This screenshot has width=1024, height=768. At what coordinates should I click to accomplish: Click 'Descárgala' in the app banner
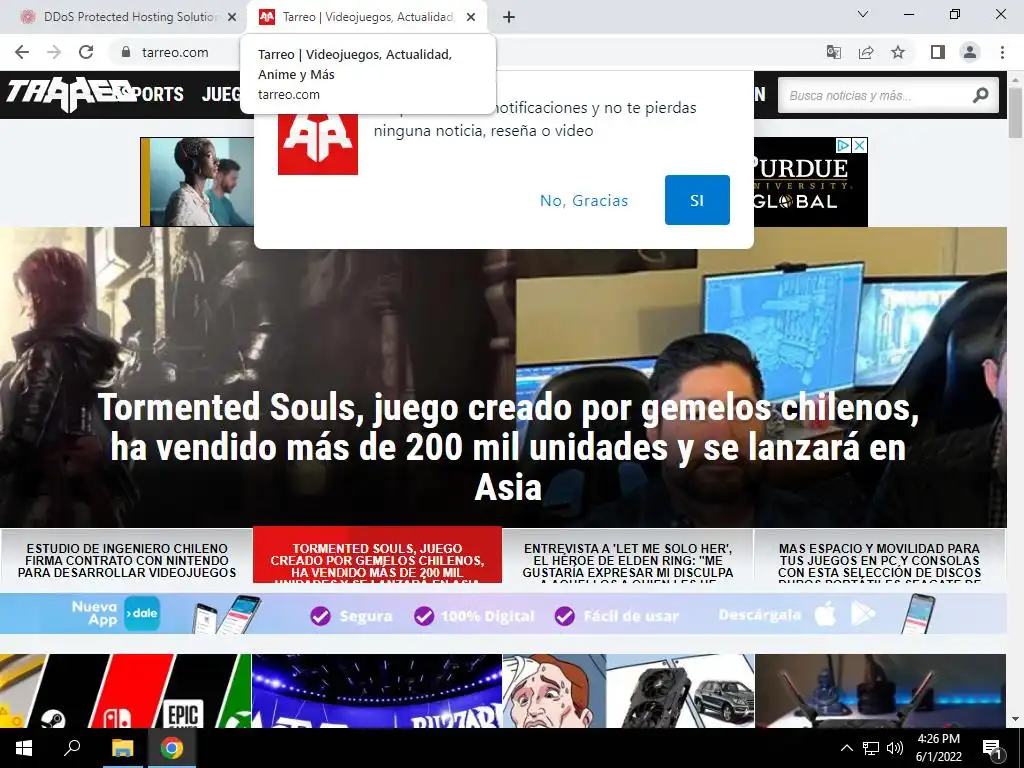tap(760, 615)
